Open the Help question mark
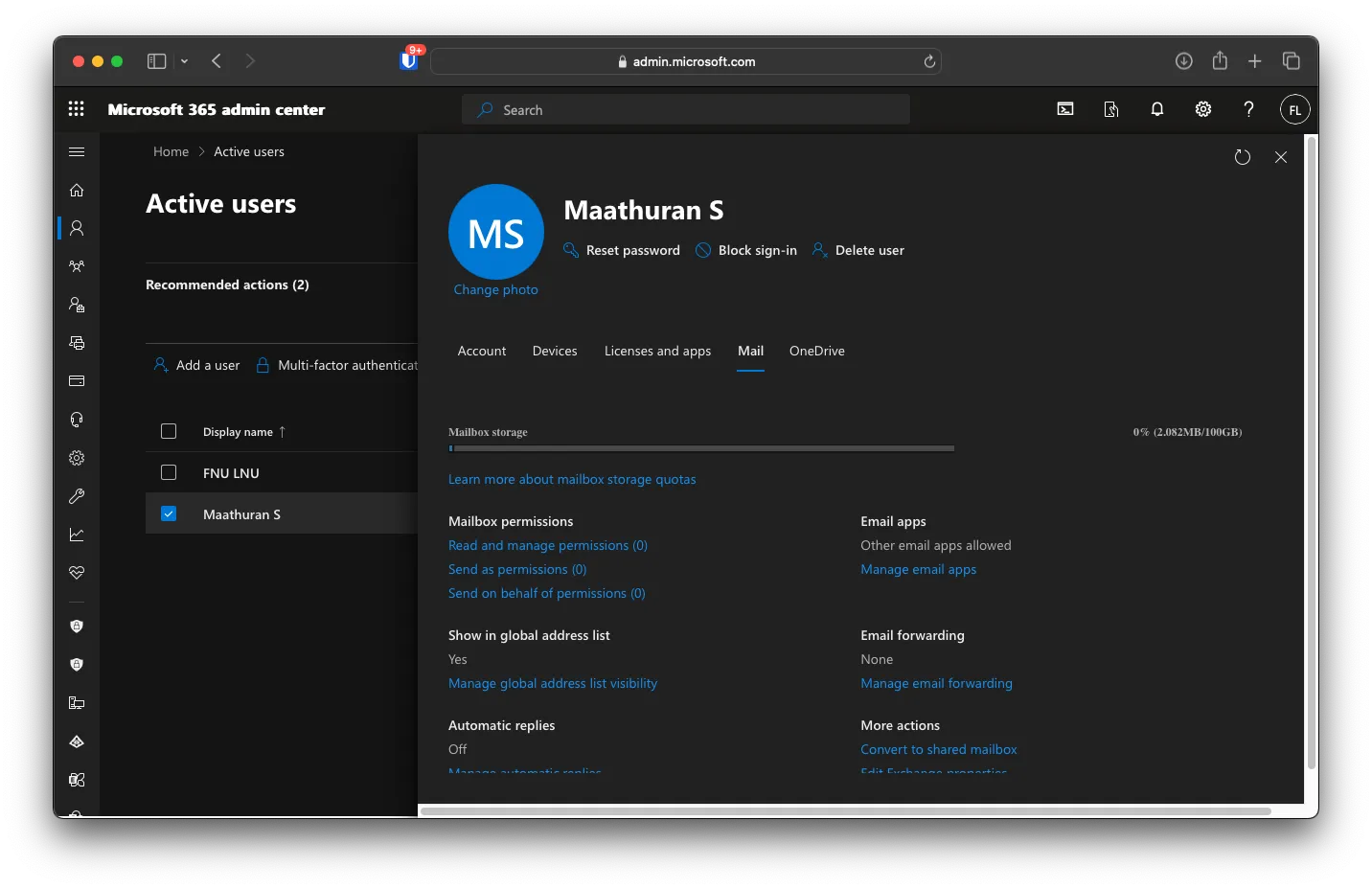Screen dimensions: 1372x889 [x=1248, y=109]
